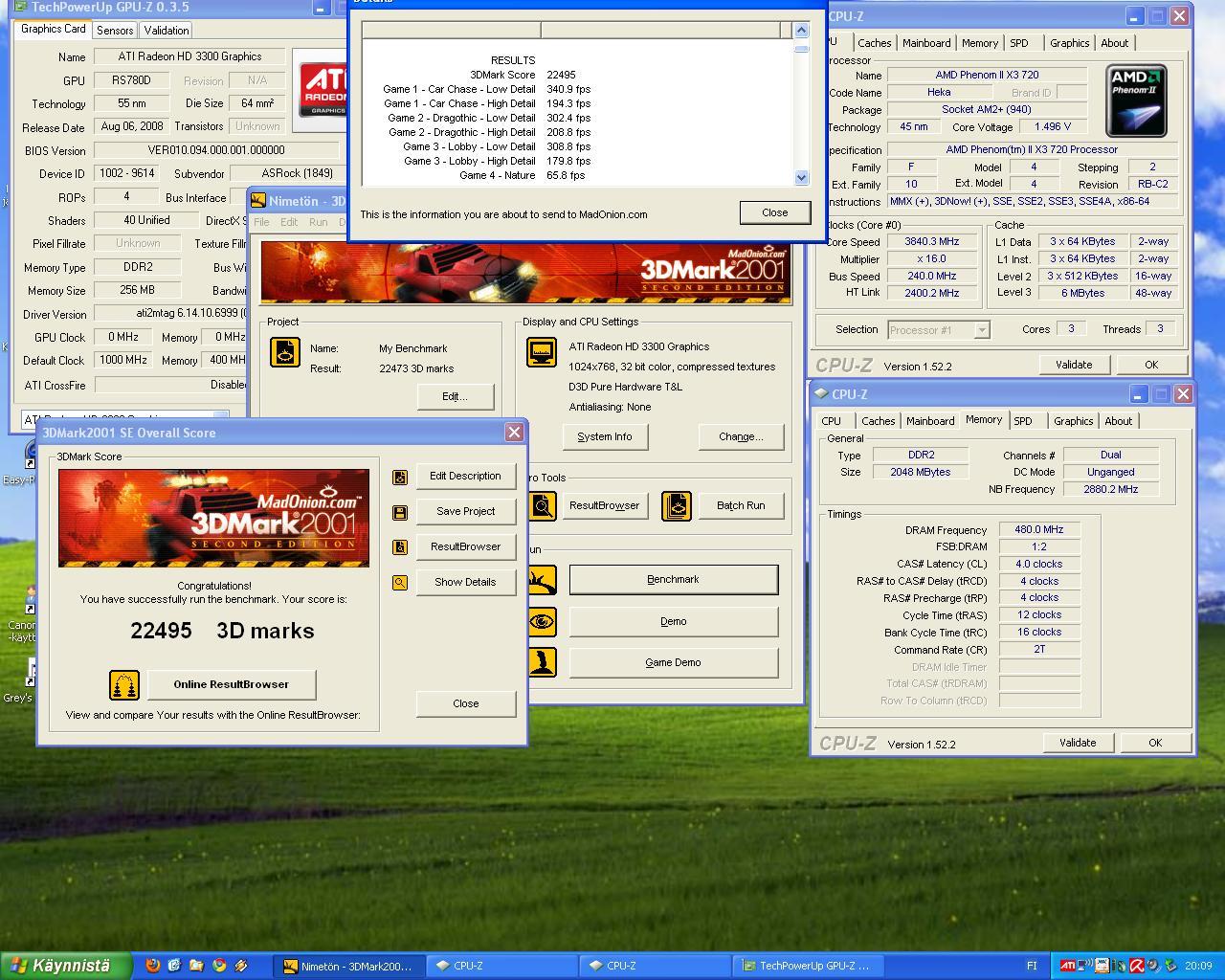1225x980 pixels.
Task: Click the magnifier icon beside Show Details
Action: click(400, 583)
